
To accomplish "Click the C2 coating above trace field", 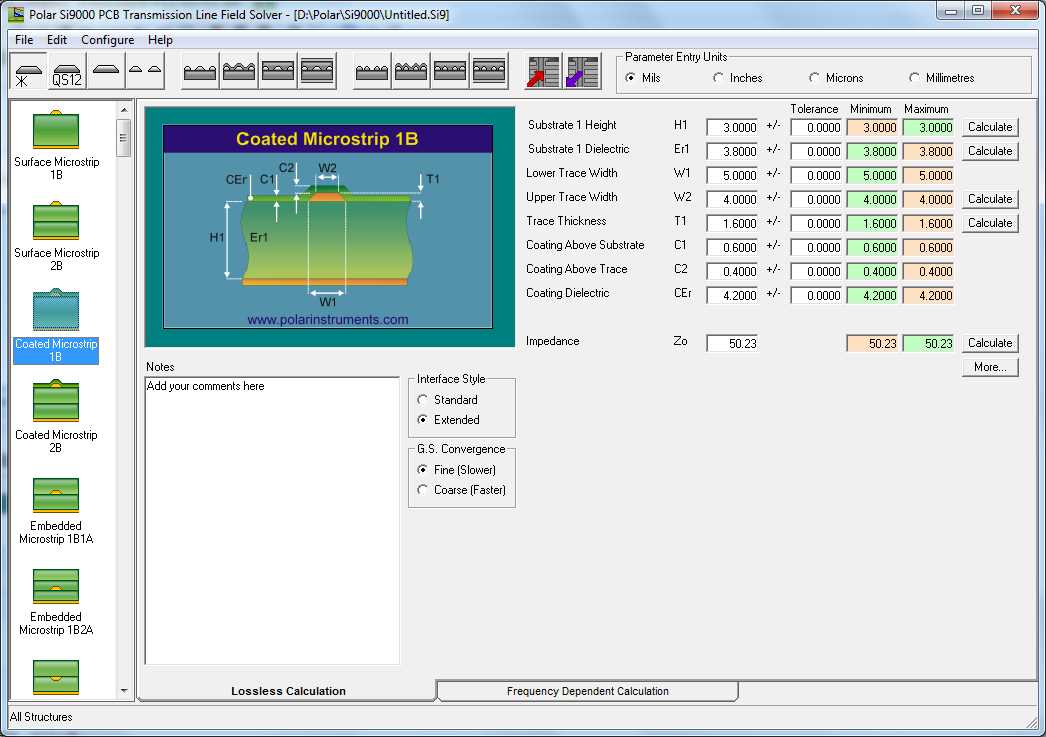I will point(732,271).
